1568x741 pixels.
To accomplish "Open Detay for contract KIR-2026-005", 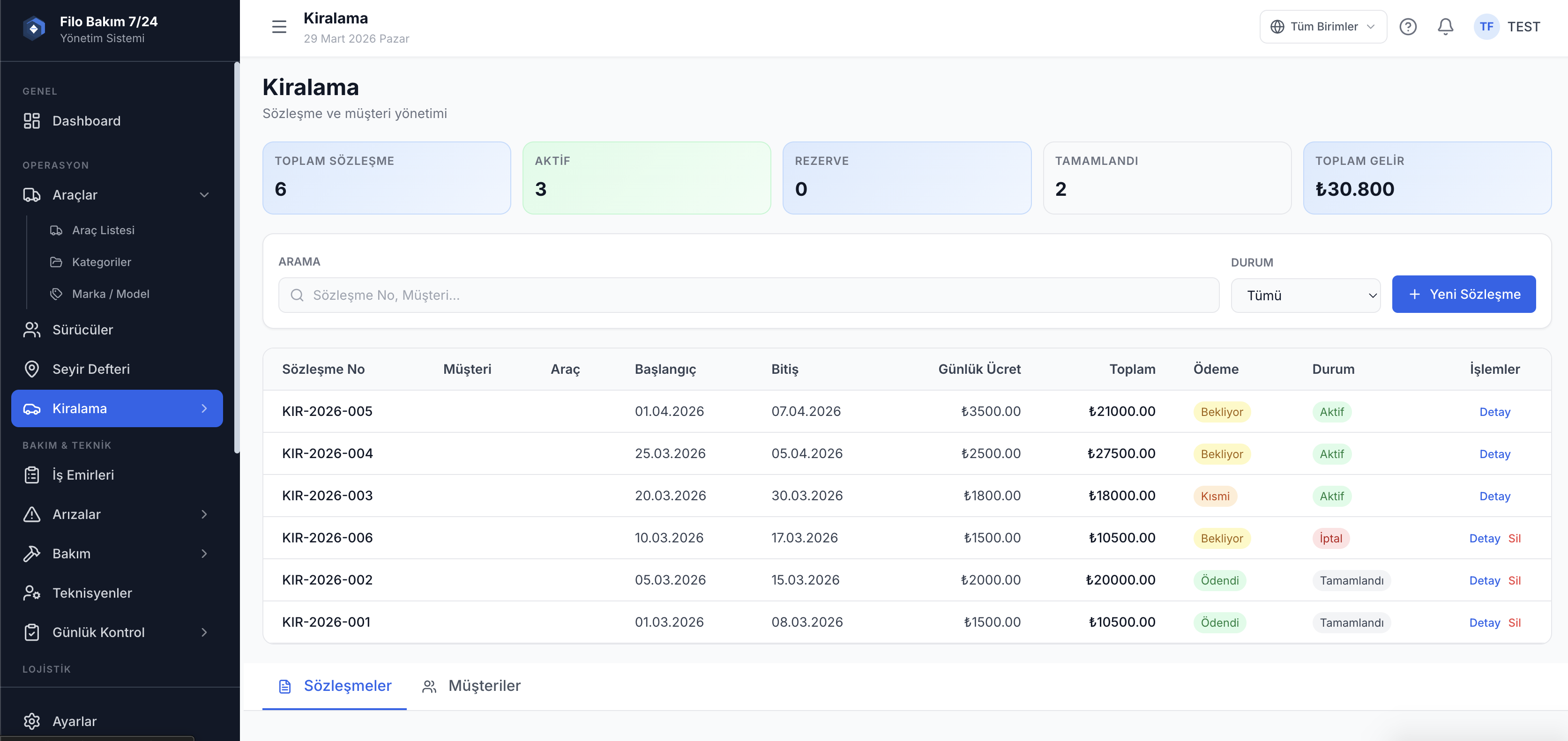I will coord(1494,412).
